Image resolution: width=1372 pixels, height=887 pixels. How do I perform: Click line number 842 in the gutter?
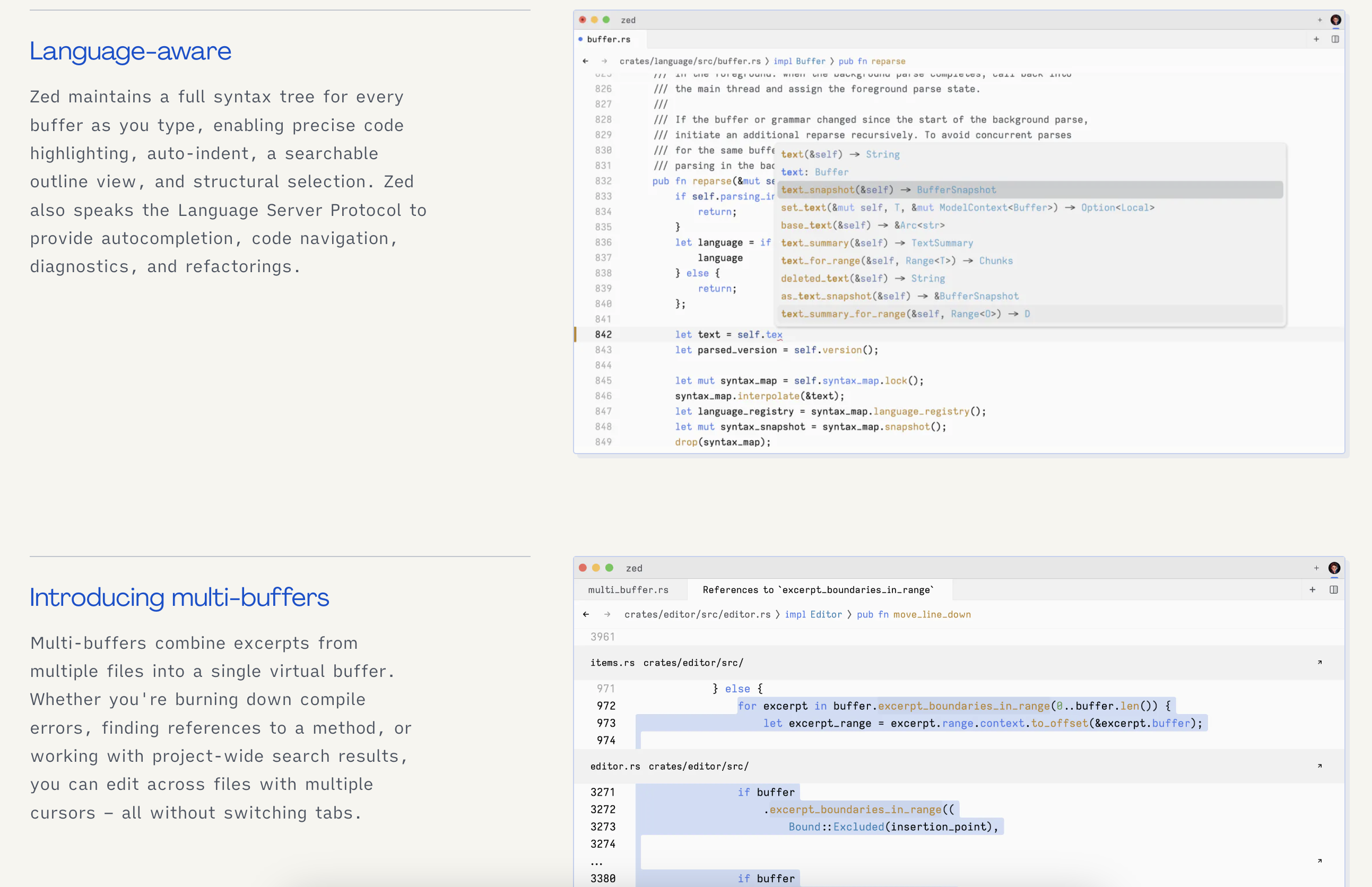tap(604, 335)
